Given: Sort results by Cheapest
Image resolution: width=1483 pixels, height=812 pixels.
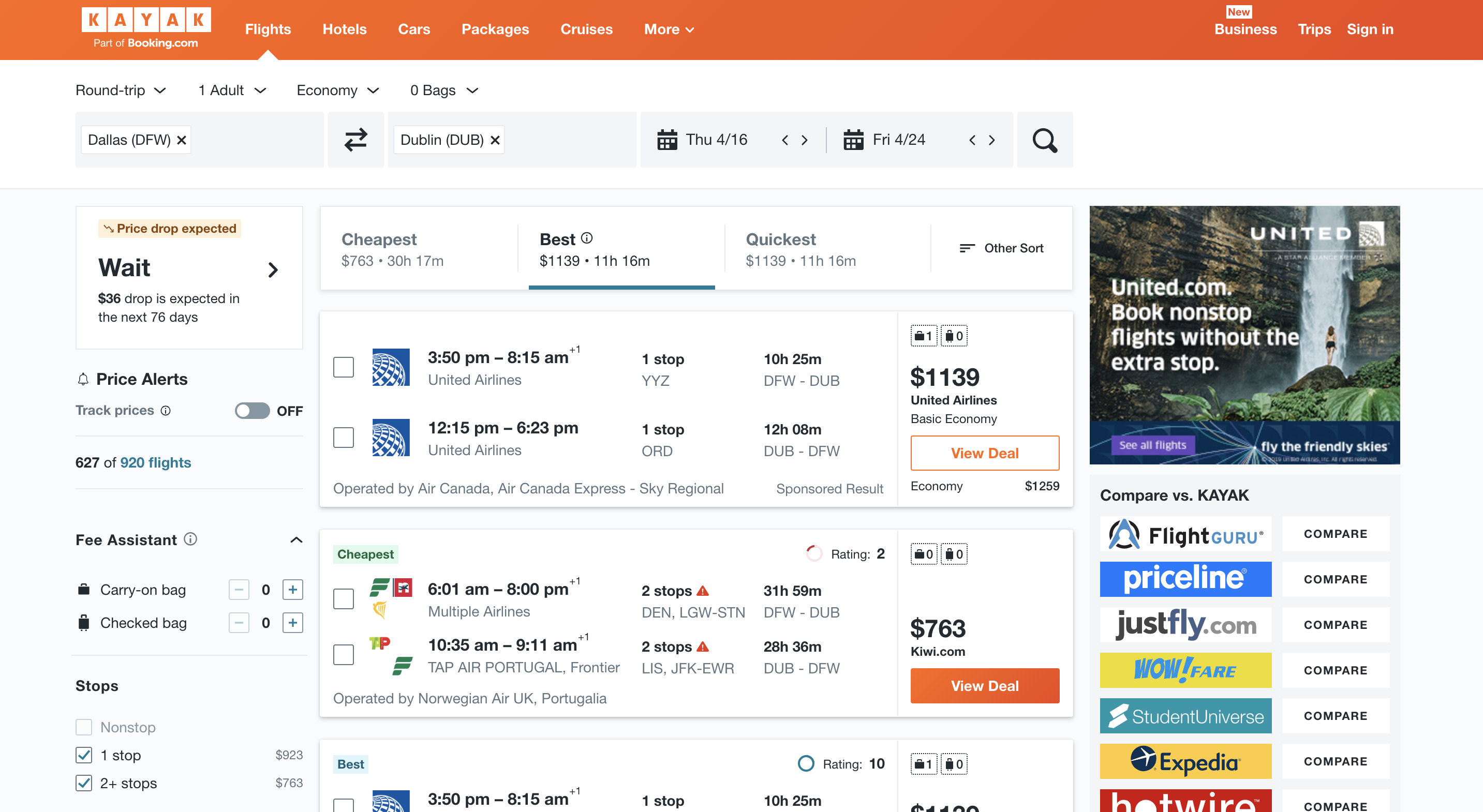Looking at the screenshot, I should tap(419, 249).
